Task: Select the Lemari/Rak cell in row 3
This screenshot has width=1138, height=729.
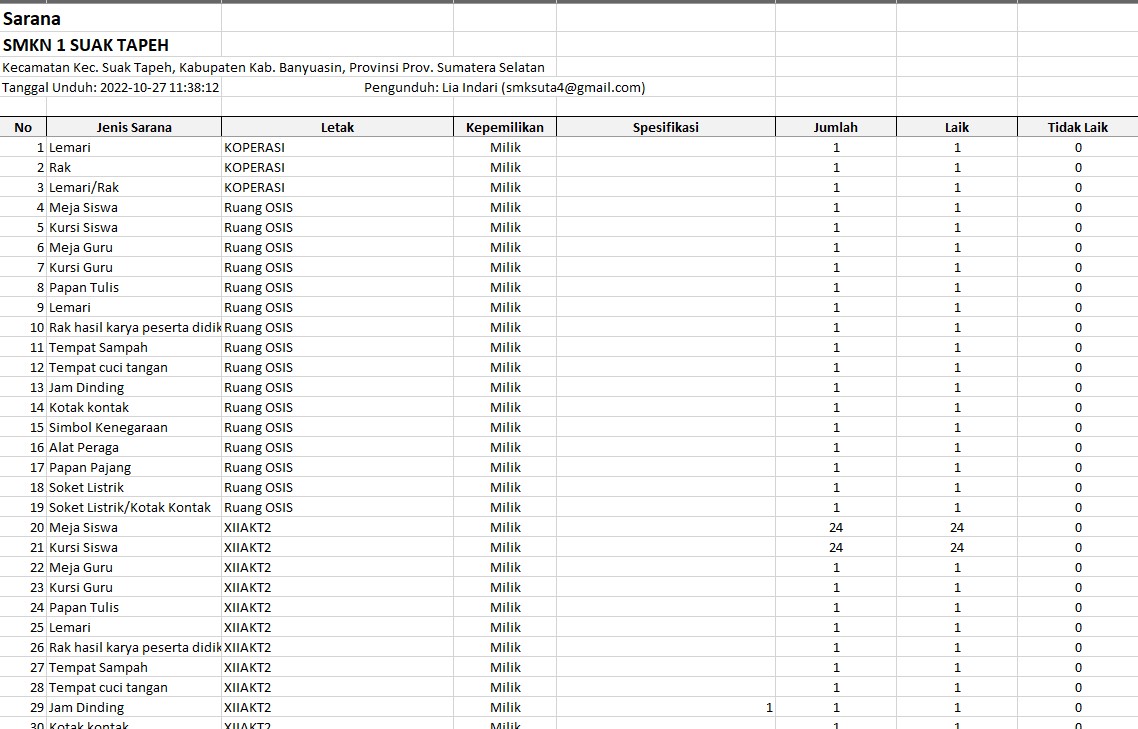Action: (x=134, y=187)
